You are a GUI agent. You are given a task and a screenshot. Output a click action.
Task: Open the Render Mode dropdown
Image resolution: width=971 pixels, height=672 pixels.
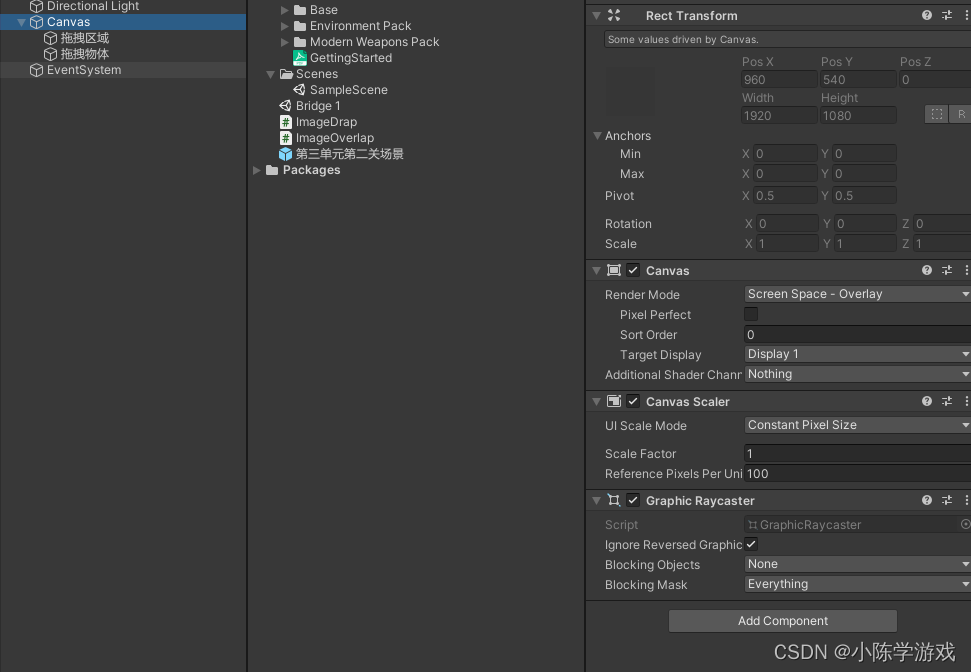pyautogui.click(x=855, y=293)
